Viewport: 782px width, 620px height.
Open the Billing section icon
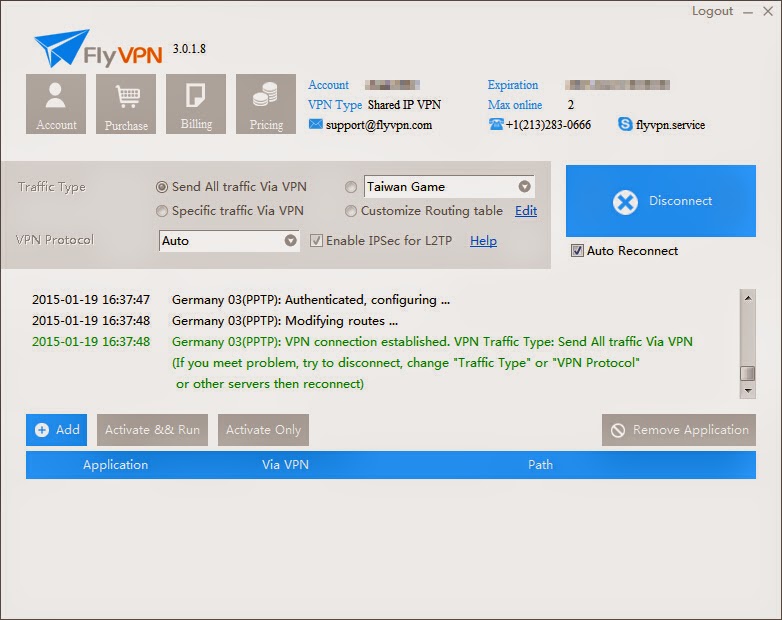click(196, 104)
